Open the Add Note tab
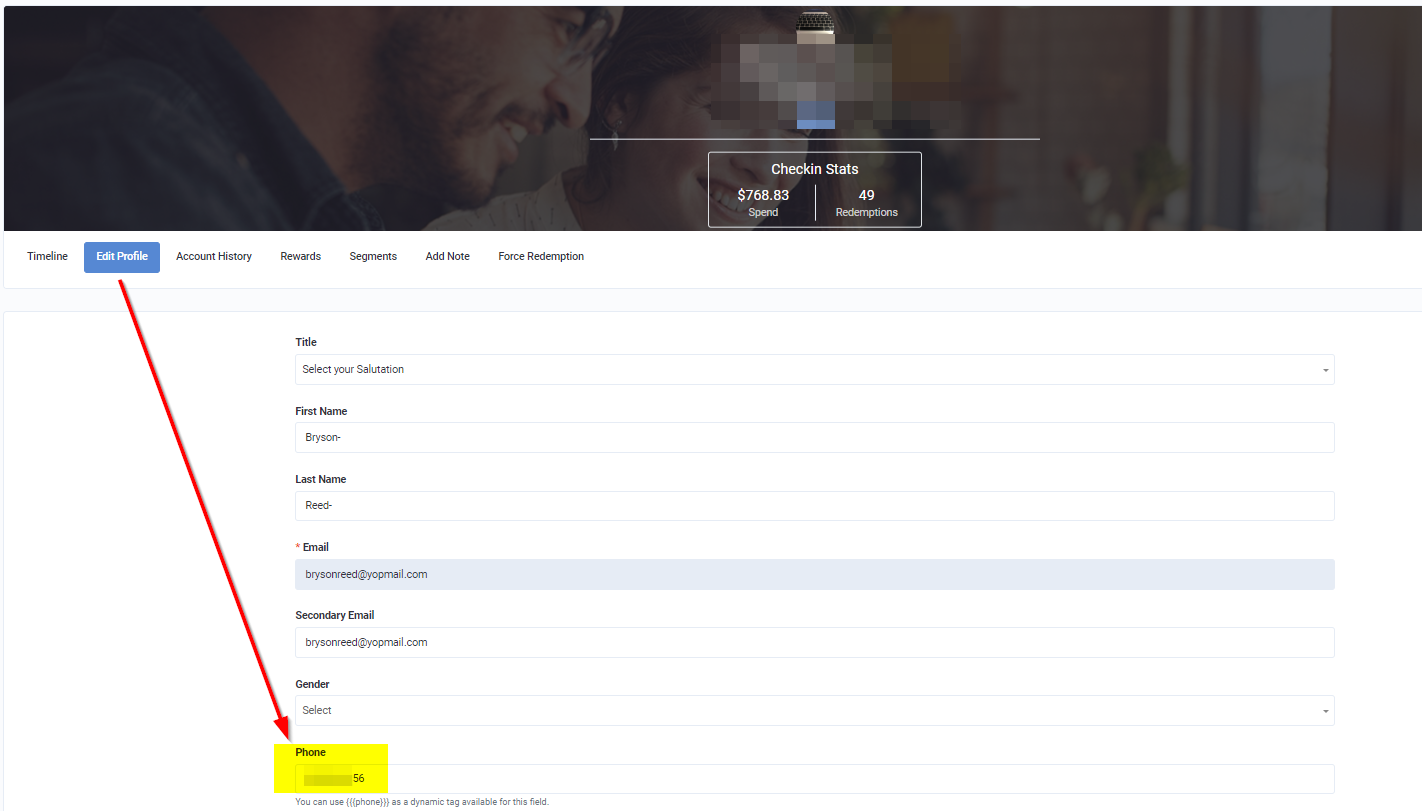The image size is (1422, 811). click(447, 256)
